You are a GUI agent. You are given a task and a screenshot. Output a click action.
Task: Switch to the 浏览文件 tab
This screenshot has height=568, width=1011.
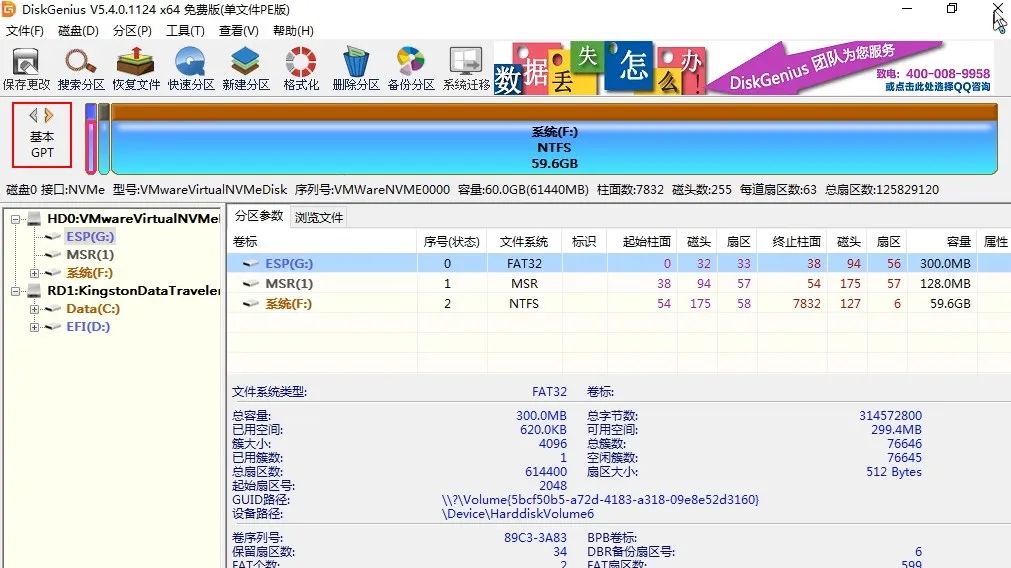(x=319, y=217)
